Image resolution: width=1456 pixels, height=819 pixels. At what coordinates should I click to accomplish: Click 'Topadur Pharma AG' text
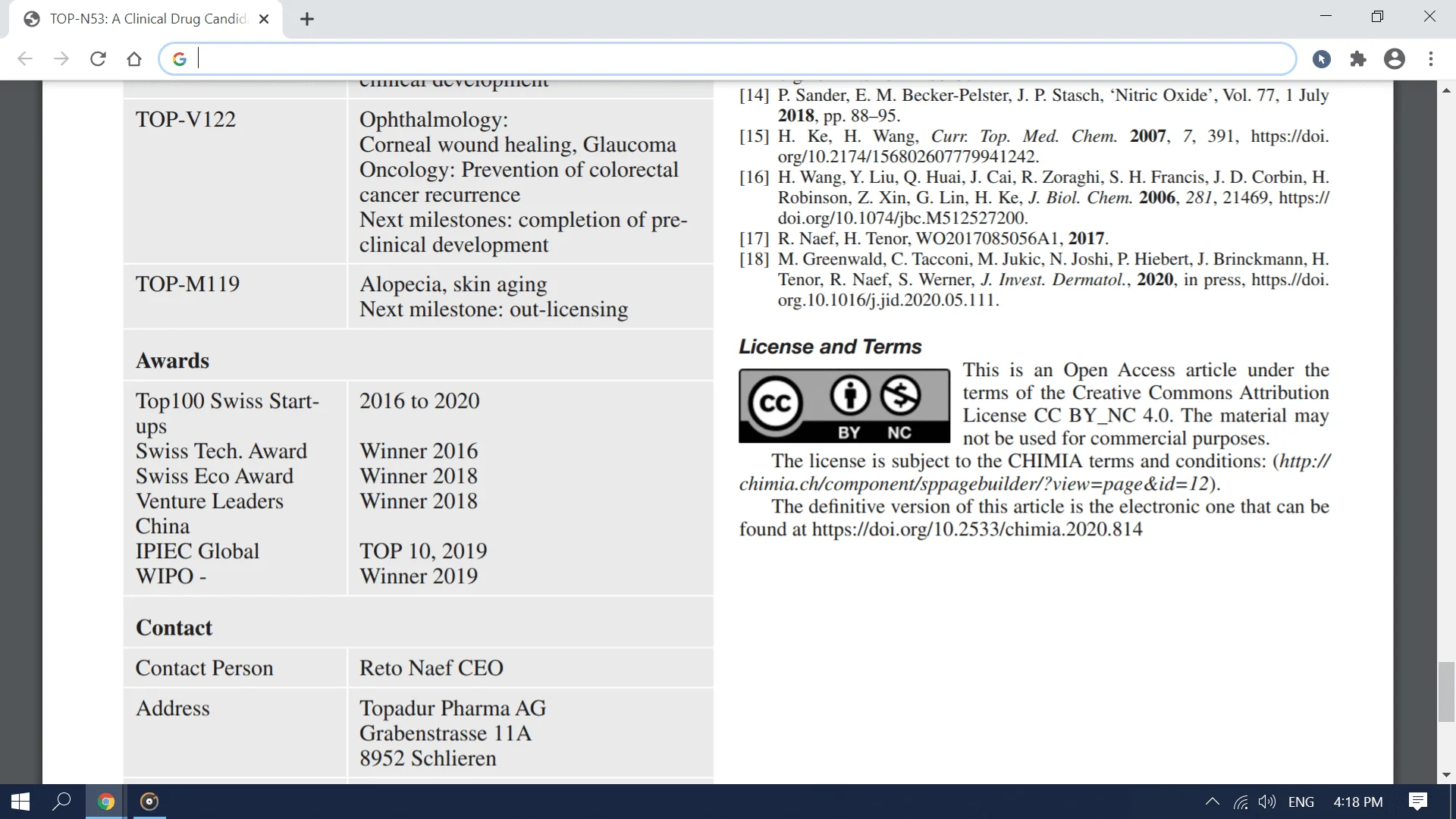tap(453, 708)
